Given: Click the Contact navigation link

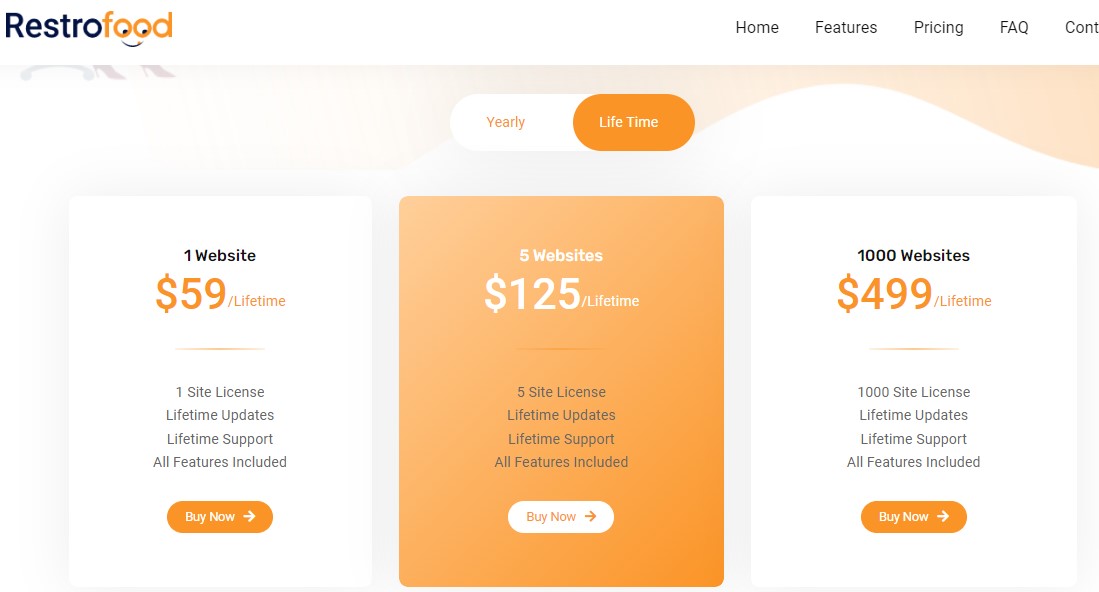Looking at the screenshot, I should click(x=1082, y=28).
